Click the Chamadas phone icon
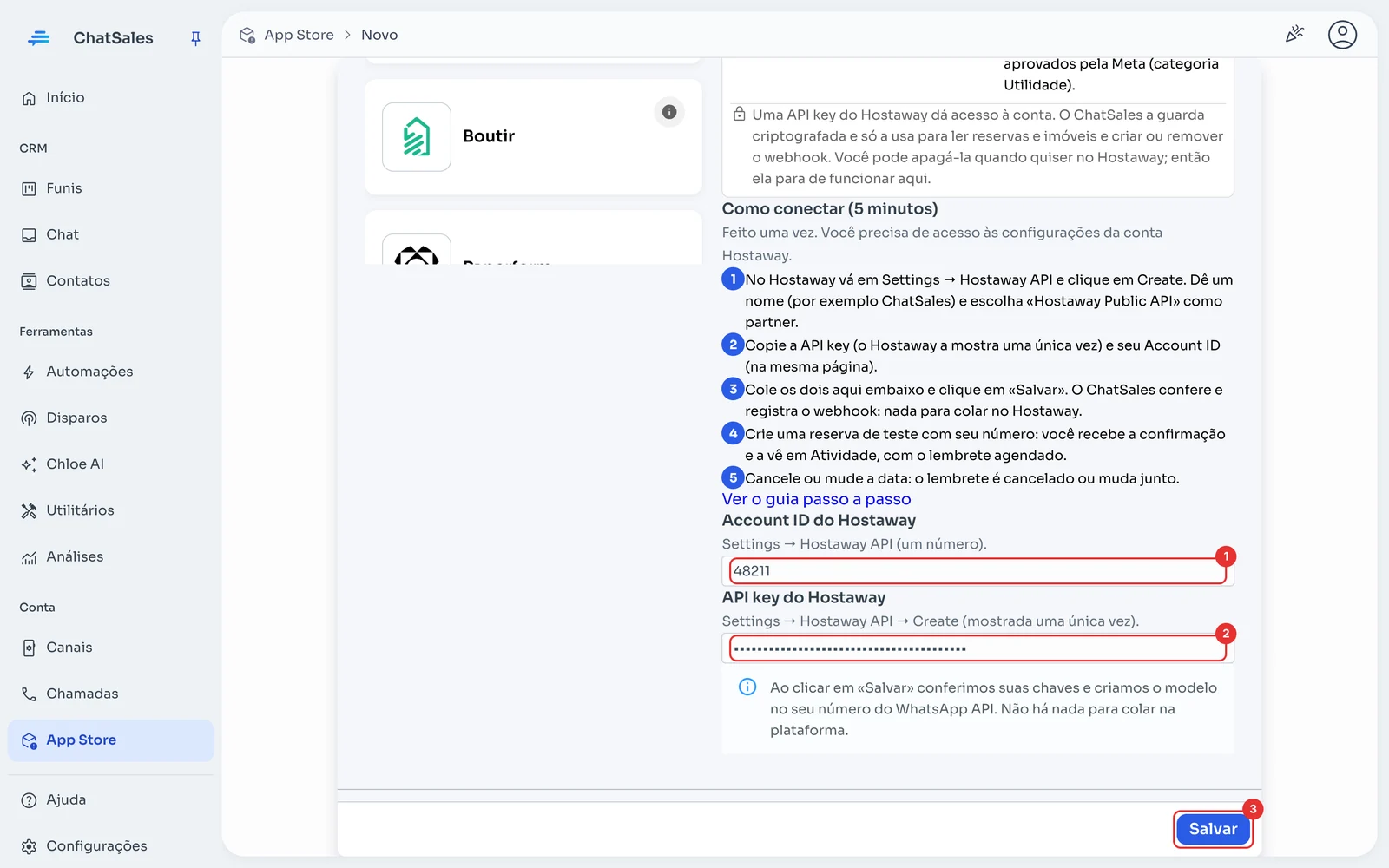Screen dimensions: 1389x868 tap(29, 694)
